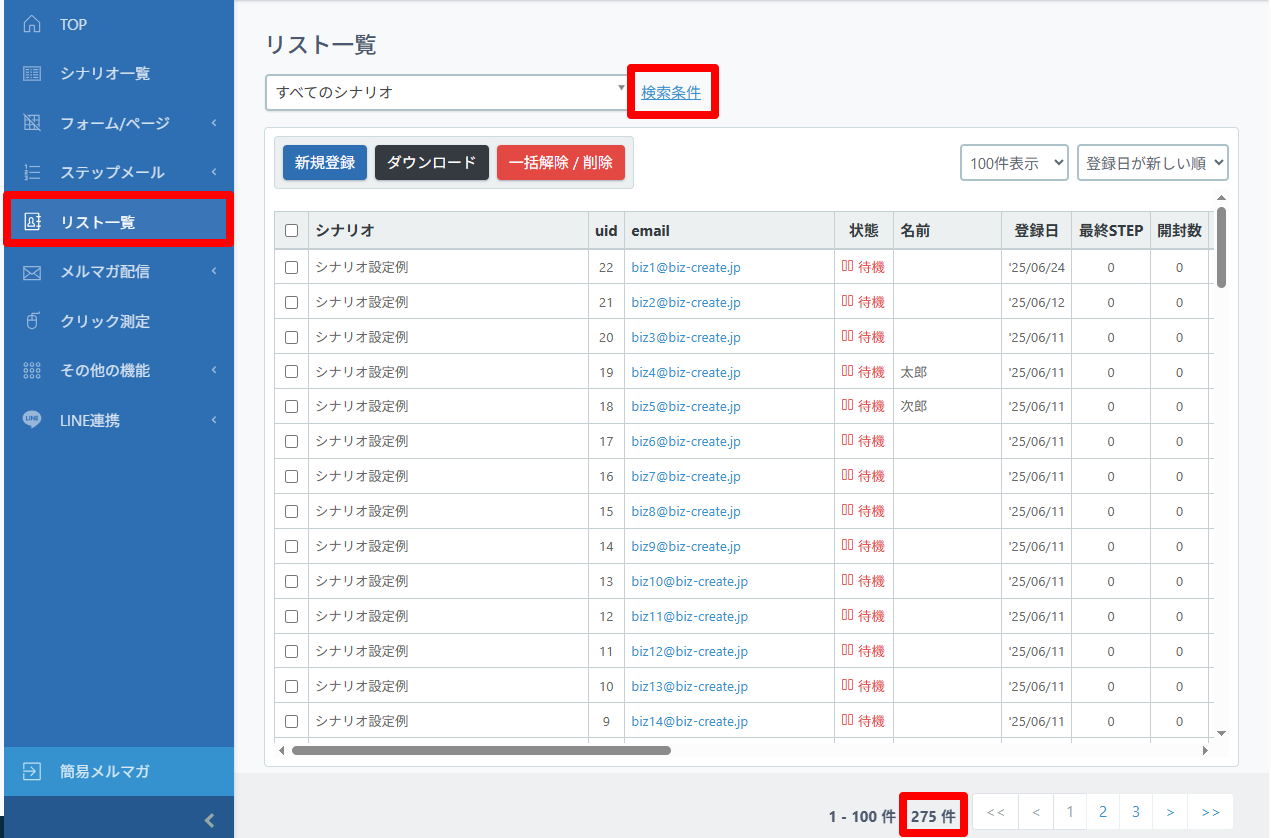Click the LINE連携 LINE icon
1271x838 pixels.
32,420
